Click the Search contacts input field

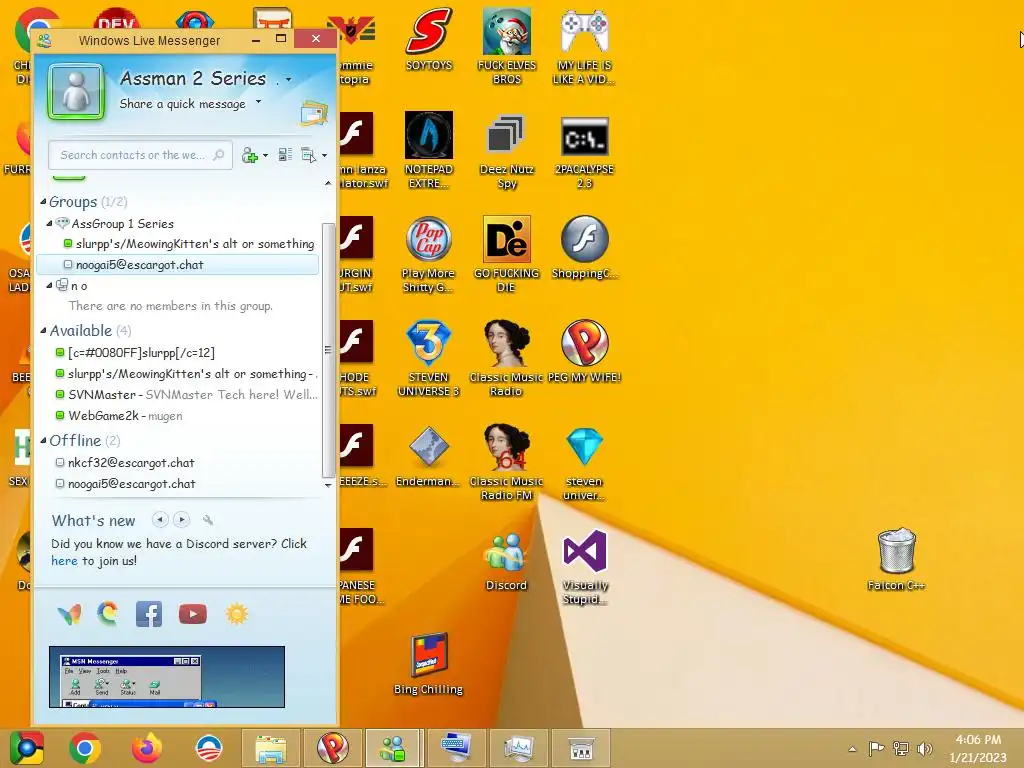pos(140,155)
